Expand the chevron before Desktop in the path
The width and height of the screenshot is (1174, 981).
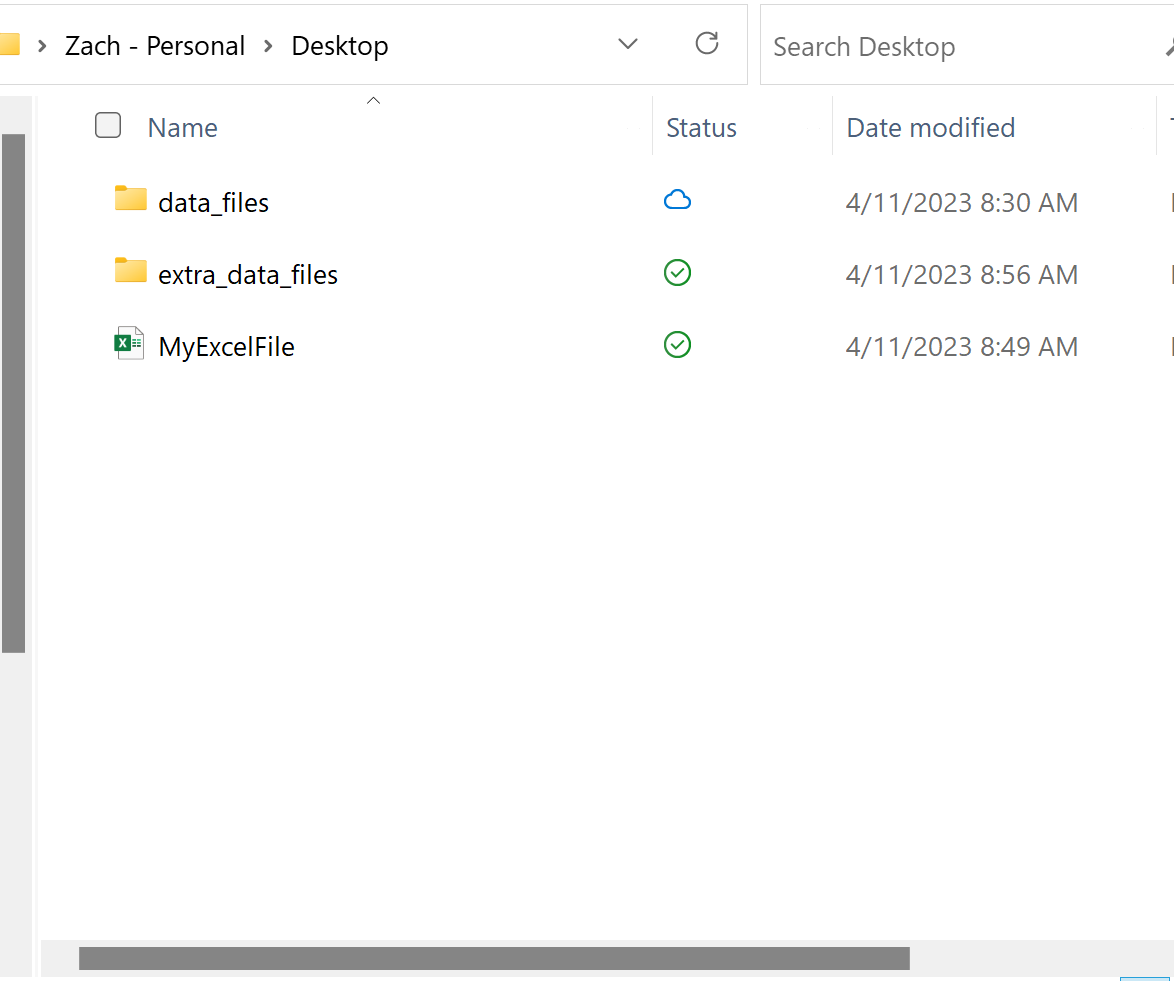(268, 46)
